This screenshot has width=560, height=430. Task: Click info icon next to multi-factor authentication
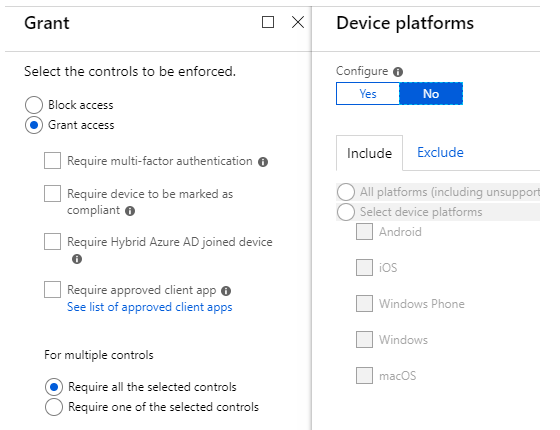coord(263,162)
